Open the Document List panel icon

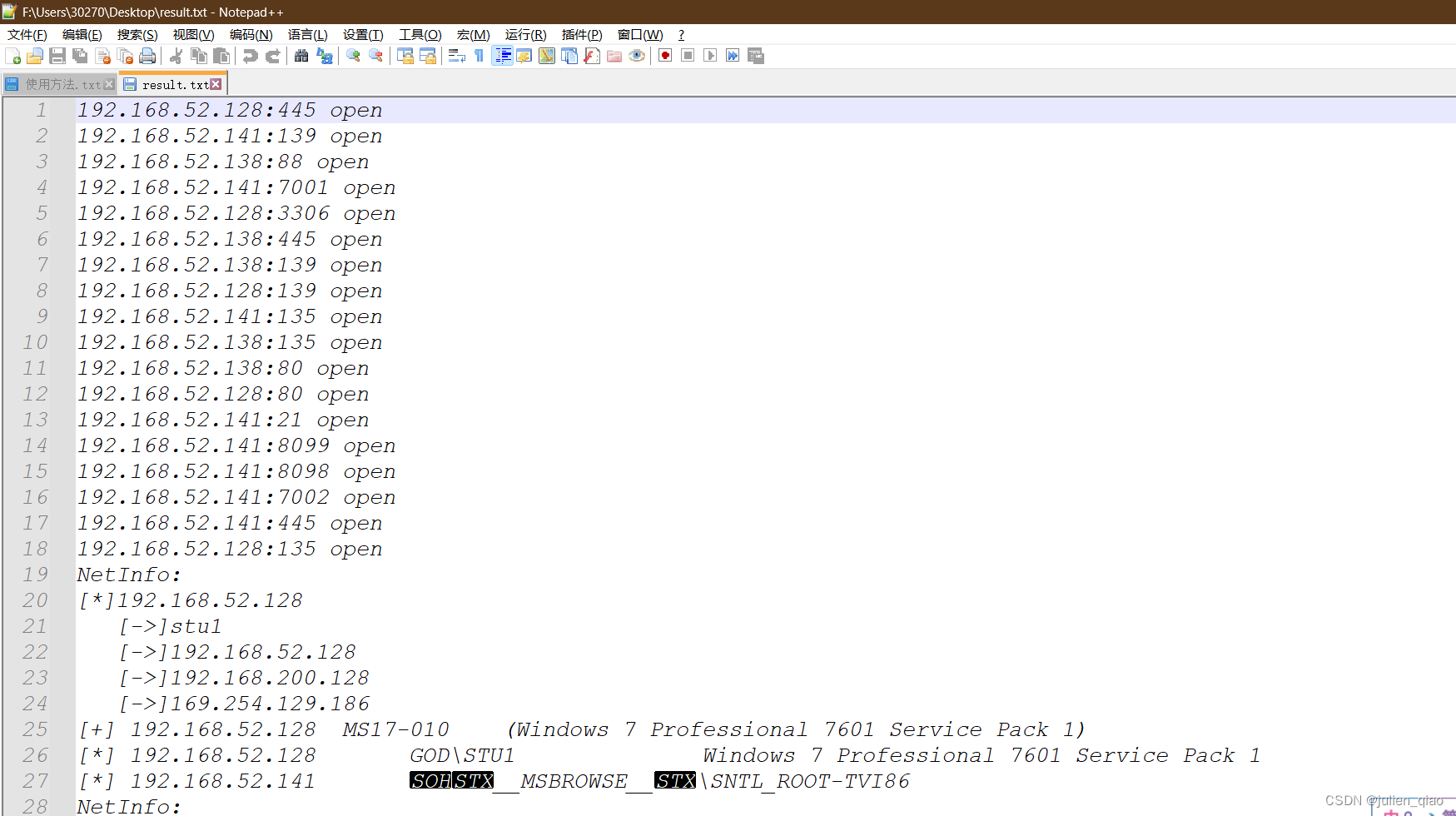click(569, 56)
